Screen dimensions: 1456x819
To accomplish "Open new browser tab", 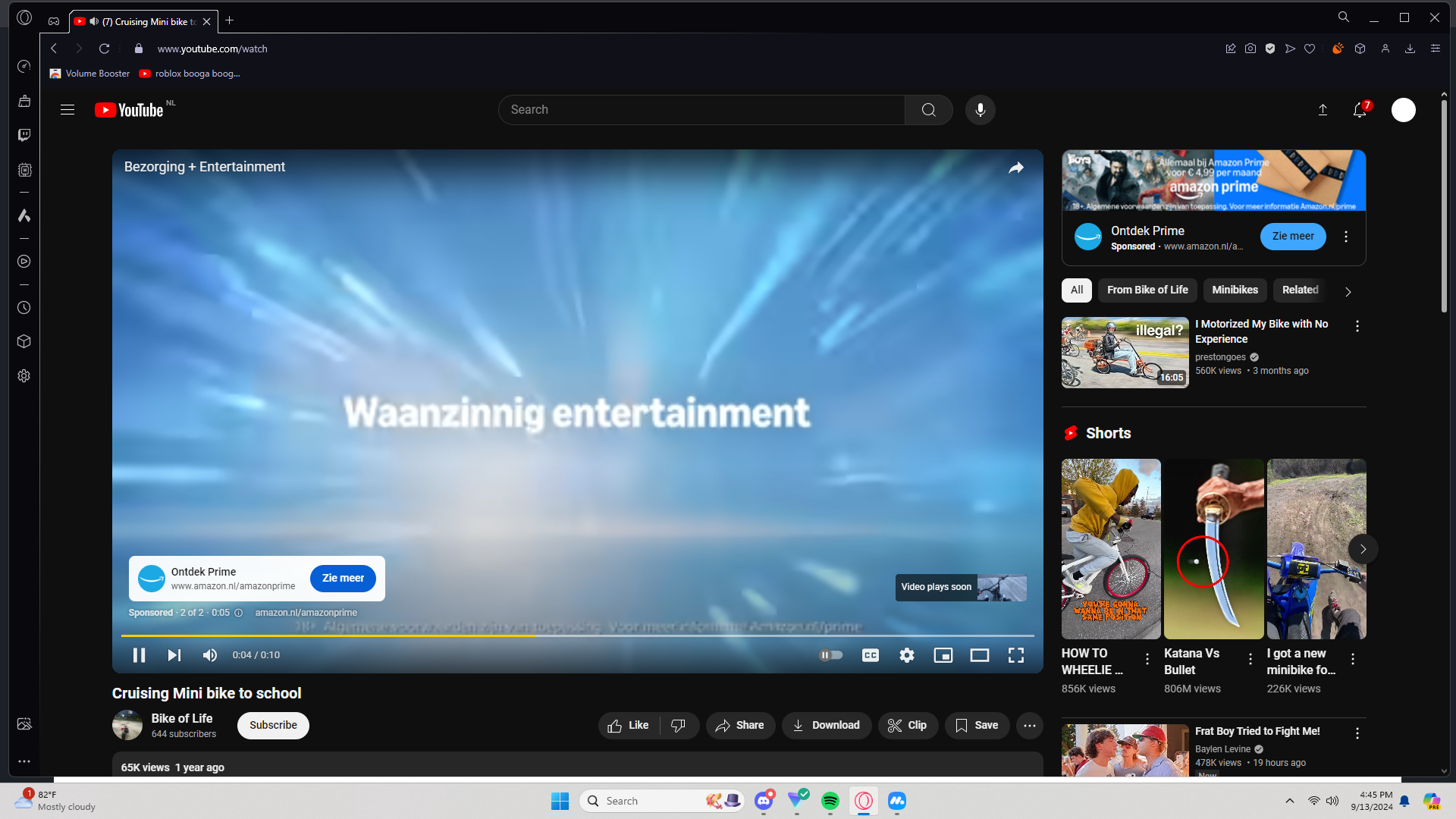I will click(x=229, y=20).
